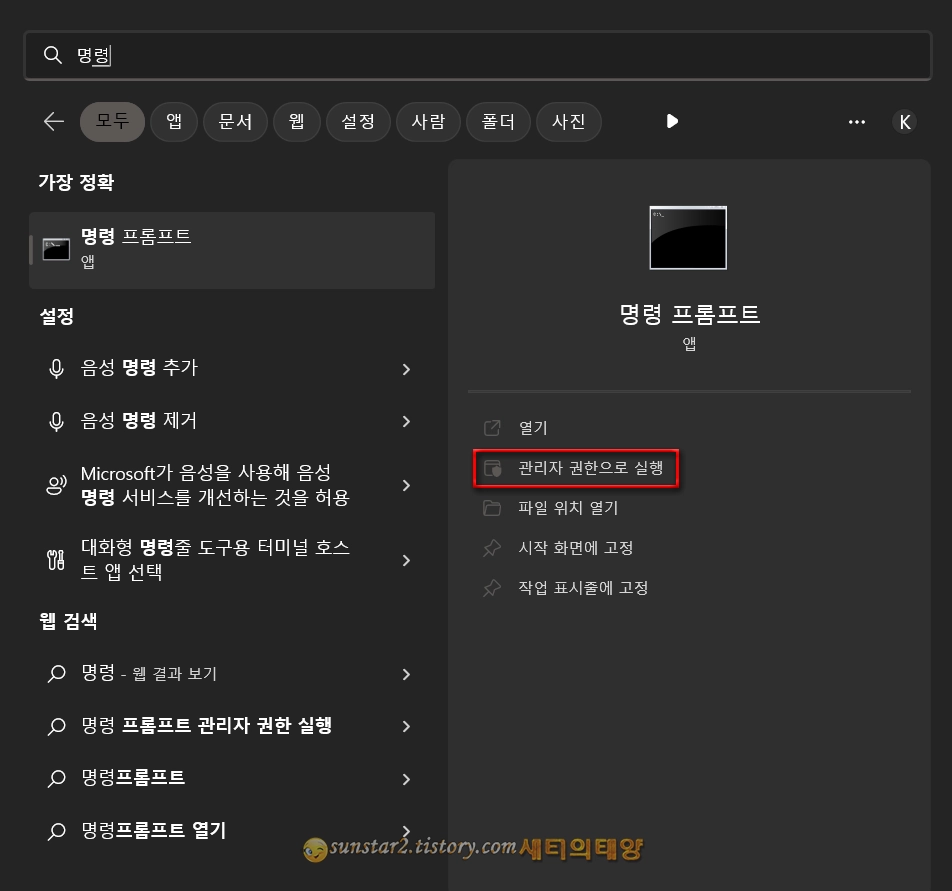This screenshot has height=891, width=952.
Task: Click the search magnifier icon in the search bar
Action: coord(53,56)
